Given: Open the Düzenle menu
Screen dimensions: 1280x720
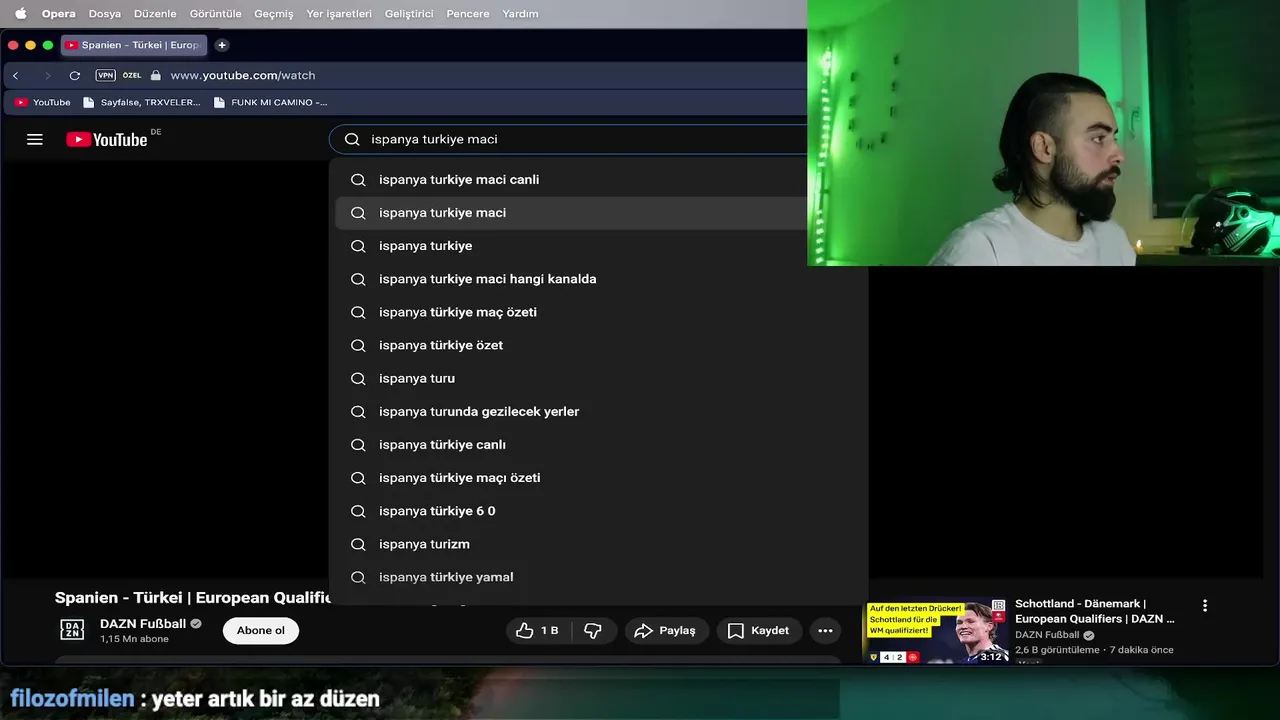Looking at the screenshot, I should [155, 14].
